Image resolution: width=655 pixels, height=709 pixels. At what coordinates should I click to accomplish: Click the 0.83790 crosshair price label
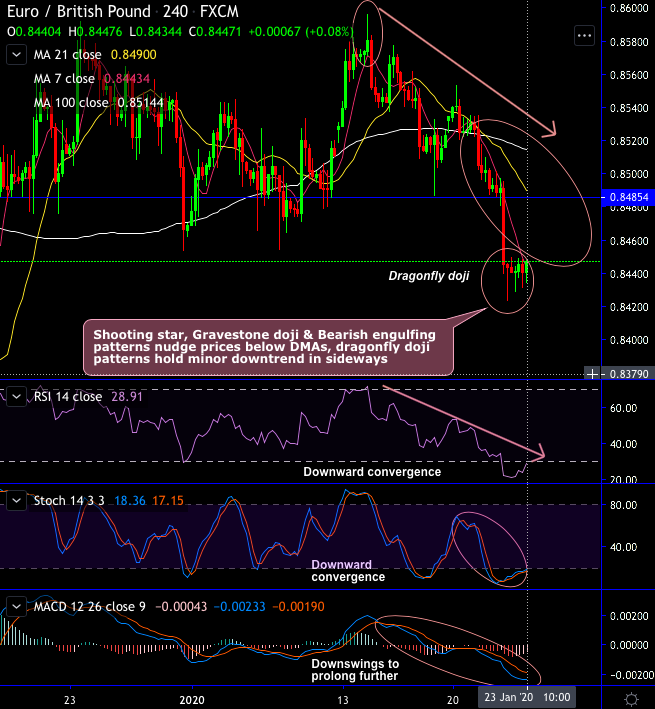pyautogui.click(x=629, y=374)
